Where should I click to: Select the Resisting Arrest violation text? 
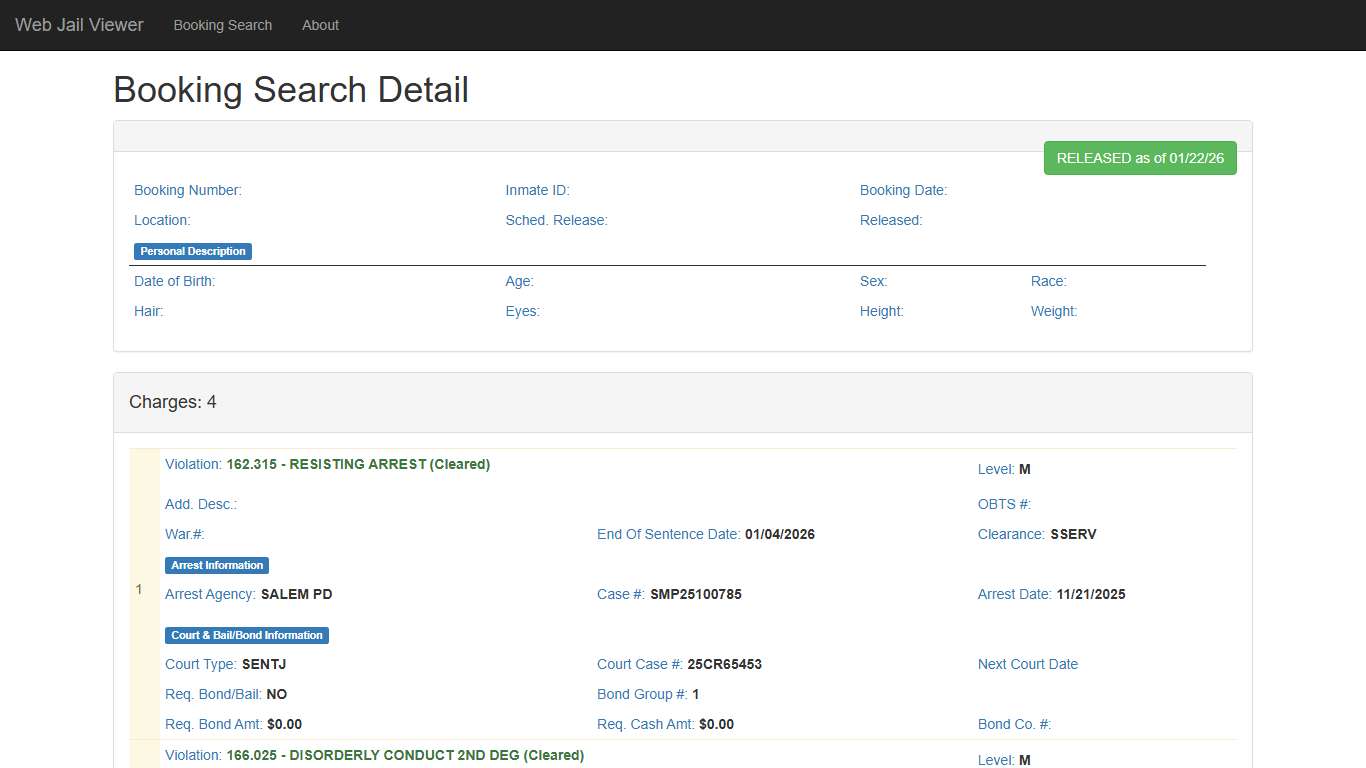click(x=357, y=464)
